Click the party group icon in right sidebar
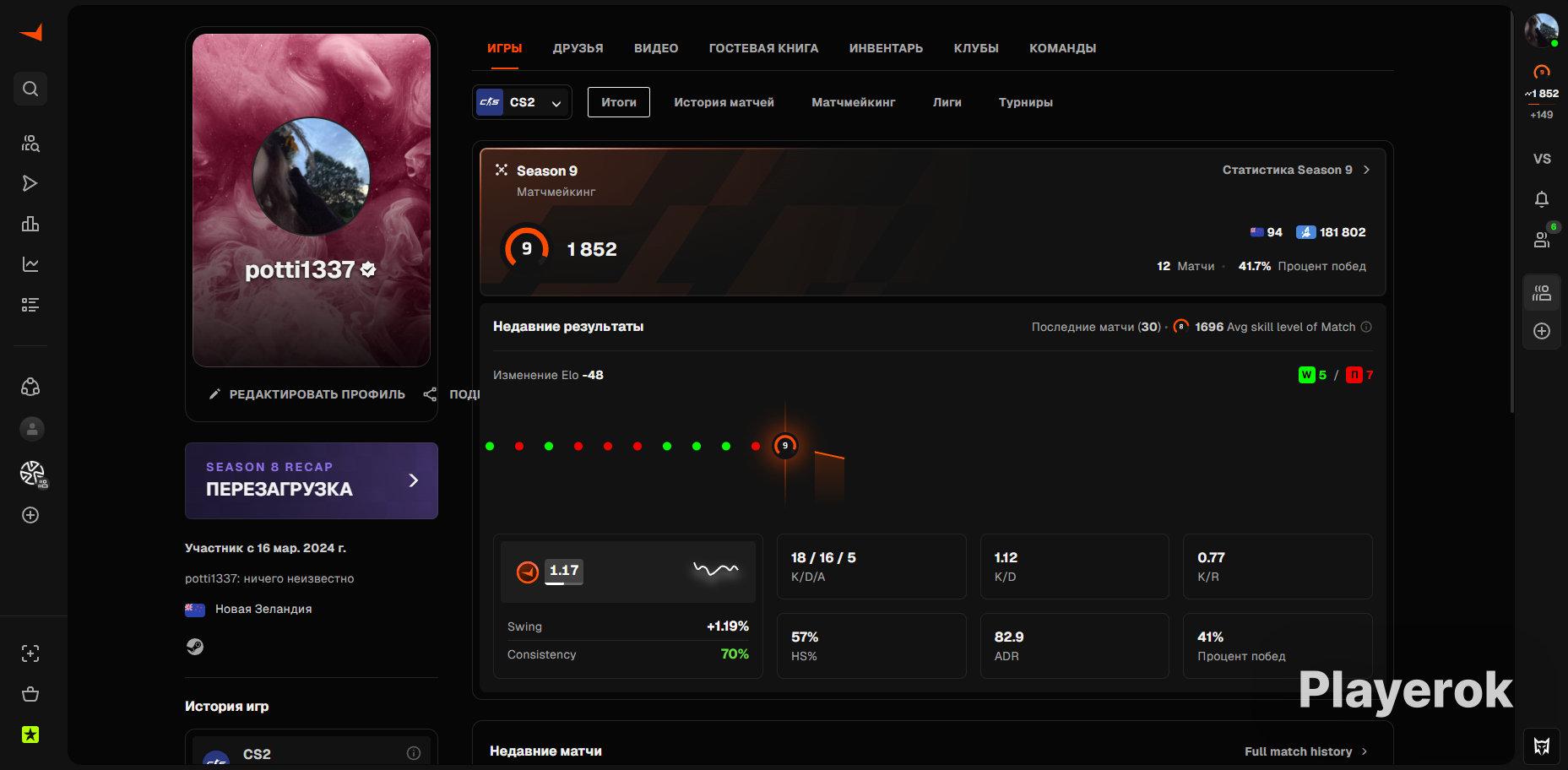Viewport: 1568px width, 770px height. pos(1542,293)
